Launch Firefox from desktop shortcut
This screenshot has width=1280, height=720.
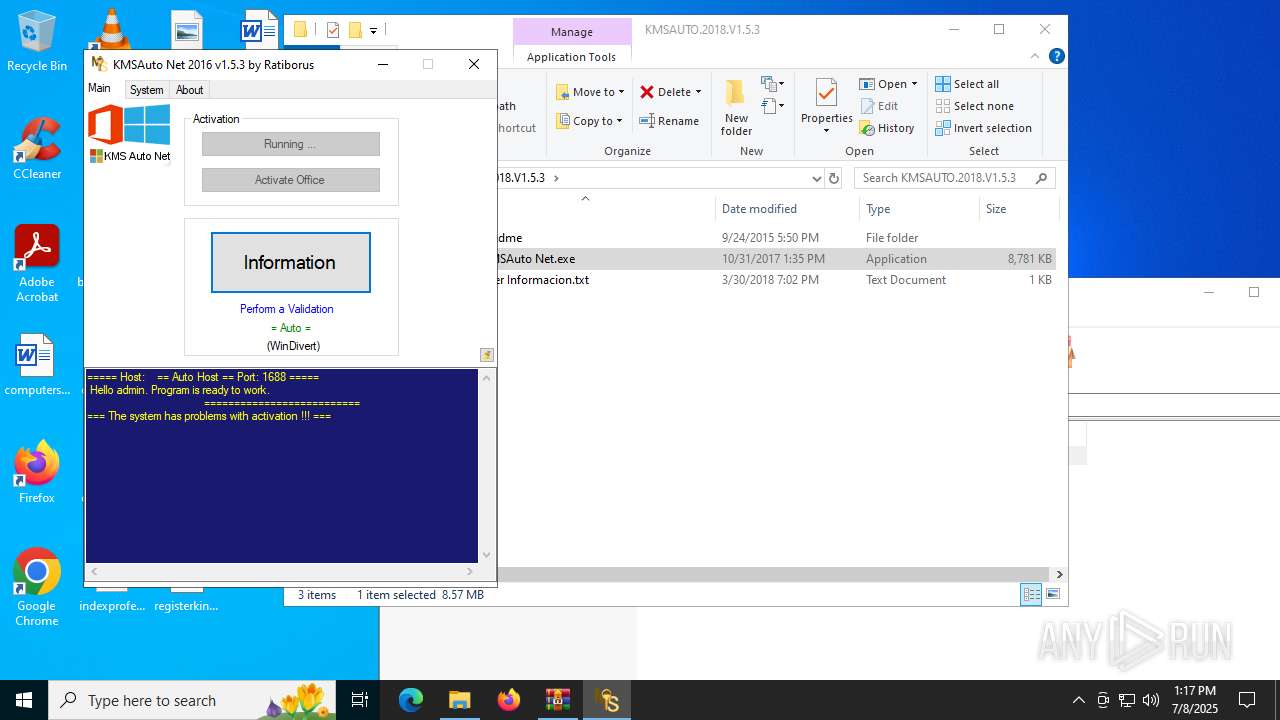[37, 472]
